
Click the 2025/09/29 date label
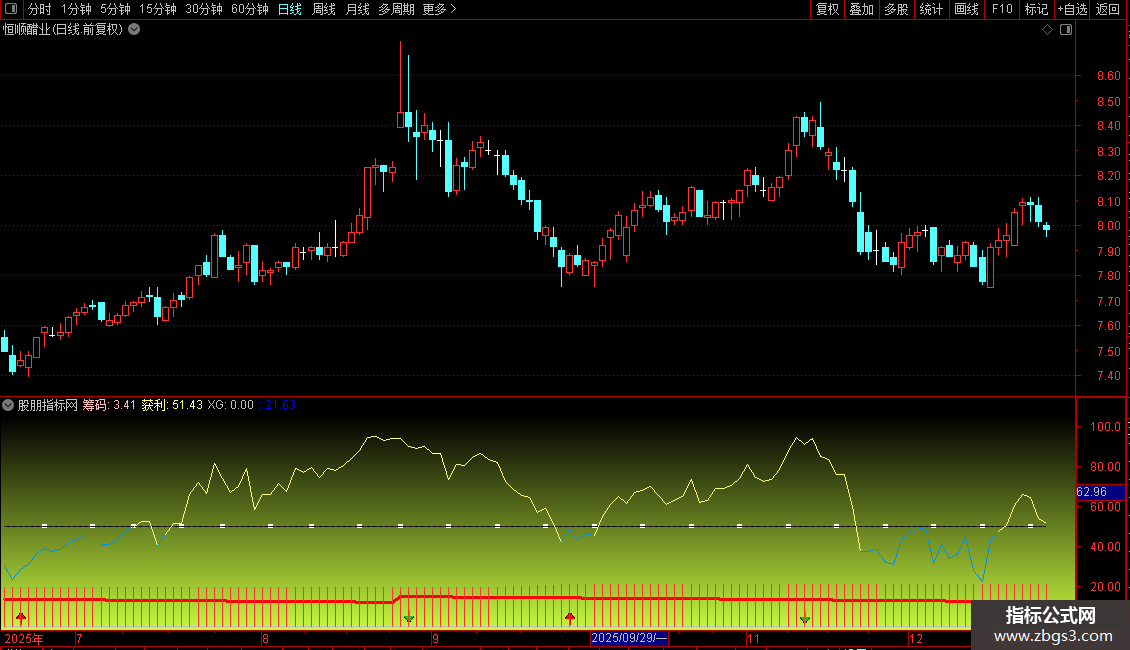point(629,638)
